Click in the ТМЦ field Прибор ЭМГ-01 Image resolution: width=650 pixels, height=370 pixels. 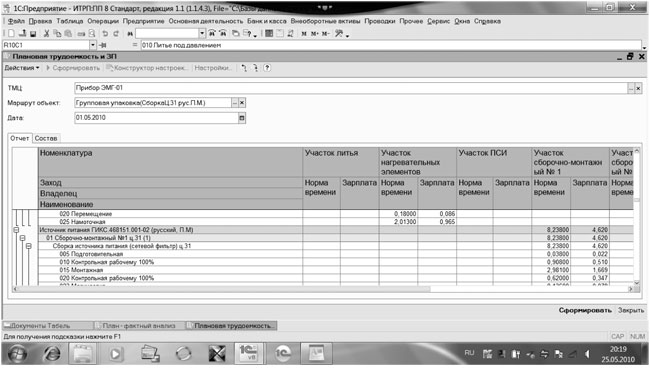point(351,88)
